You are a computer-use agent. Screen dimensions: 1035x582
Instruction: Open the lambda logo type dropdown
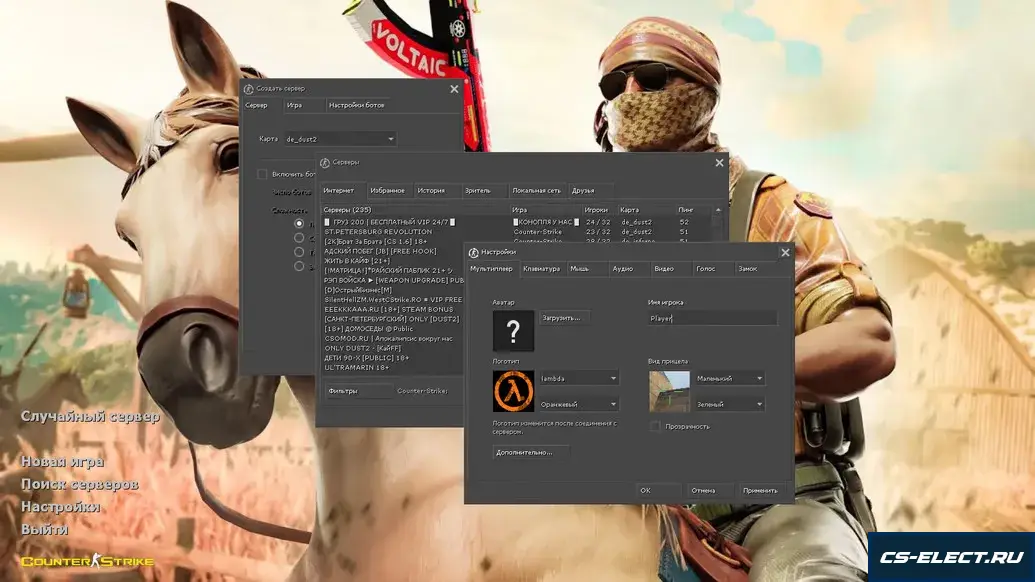(x=579, y=378)
